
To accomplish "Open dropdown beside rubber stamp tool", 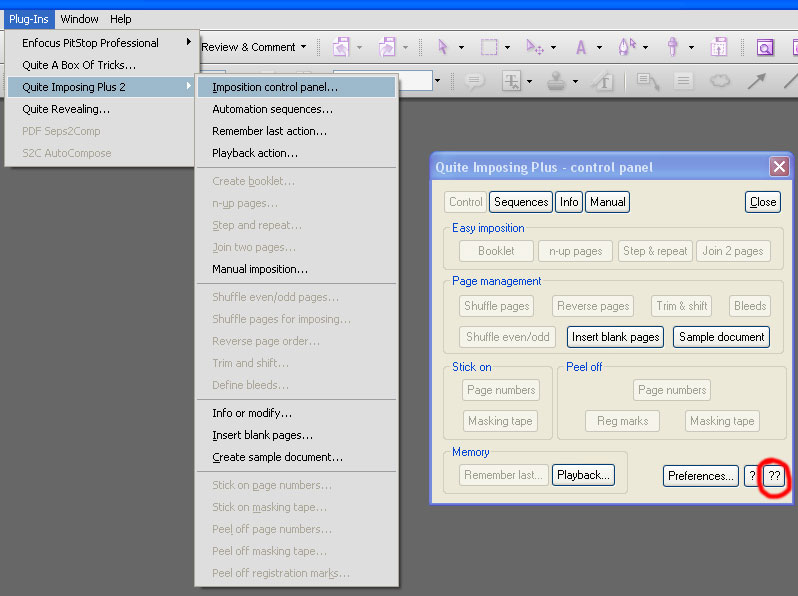I will pos(576,81).
